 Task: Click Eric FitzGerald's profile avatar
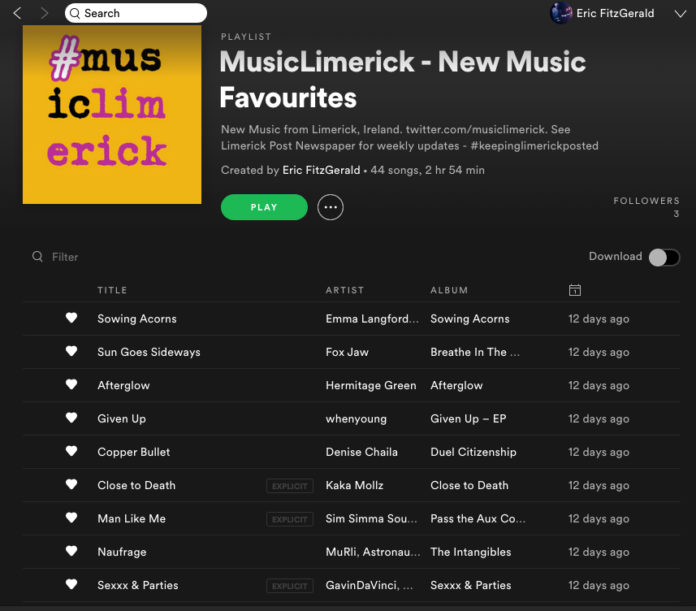tap(561, 13)
